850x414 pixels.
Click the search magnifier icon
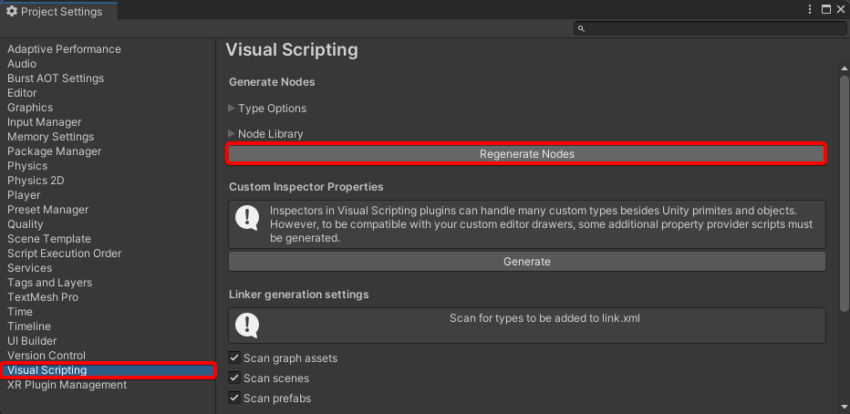(582, 29)
